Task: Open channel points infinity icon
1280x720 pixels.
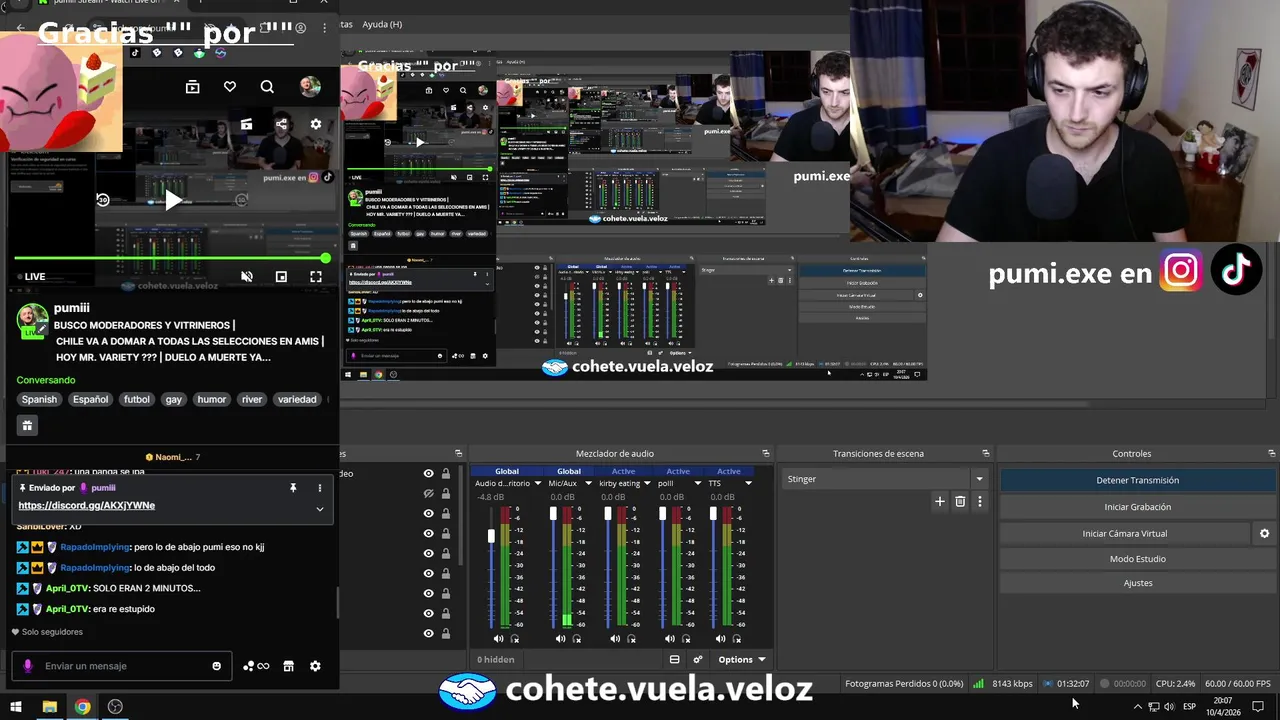Action: click(257, 666)
